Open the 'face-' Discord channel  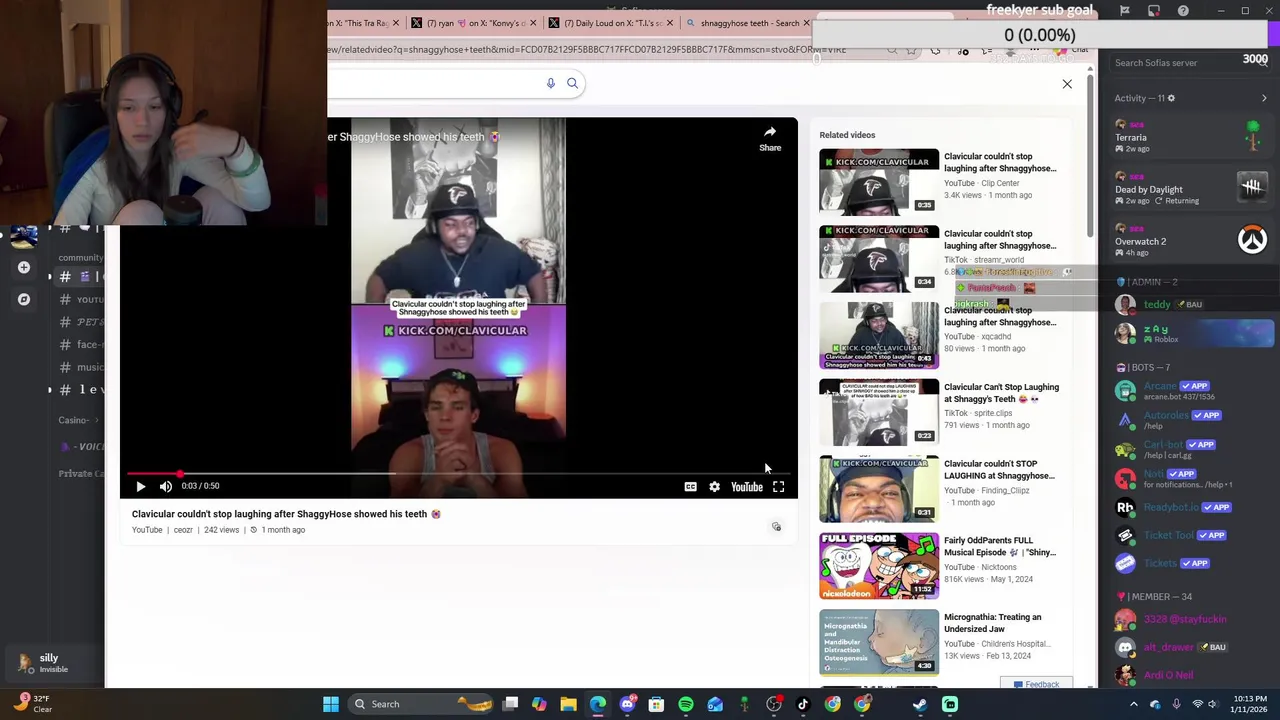(x=80, y=345)
